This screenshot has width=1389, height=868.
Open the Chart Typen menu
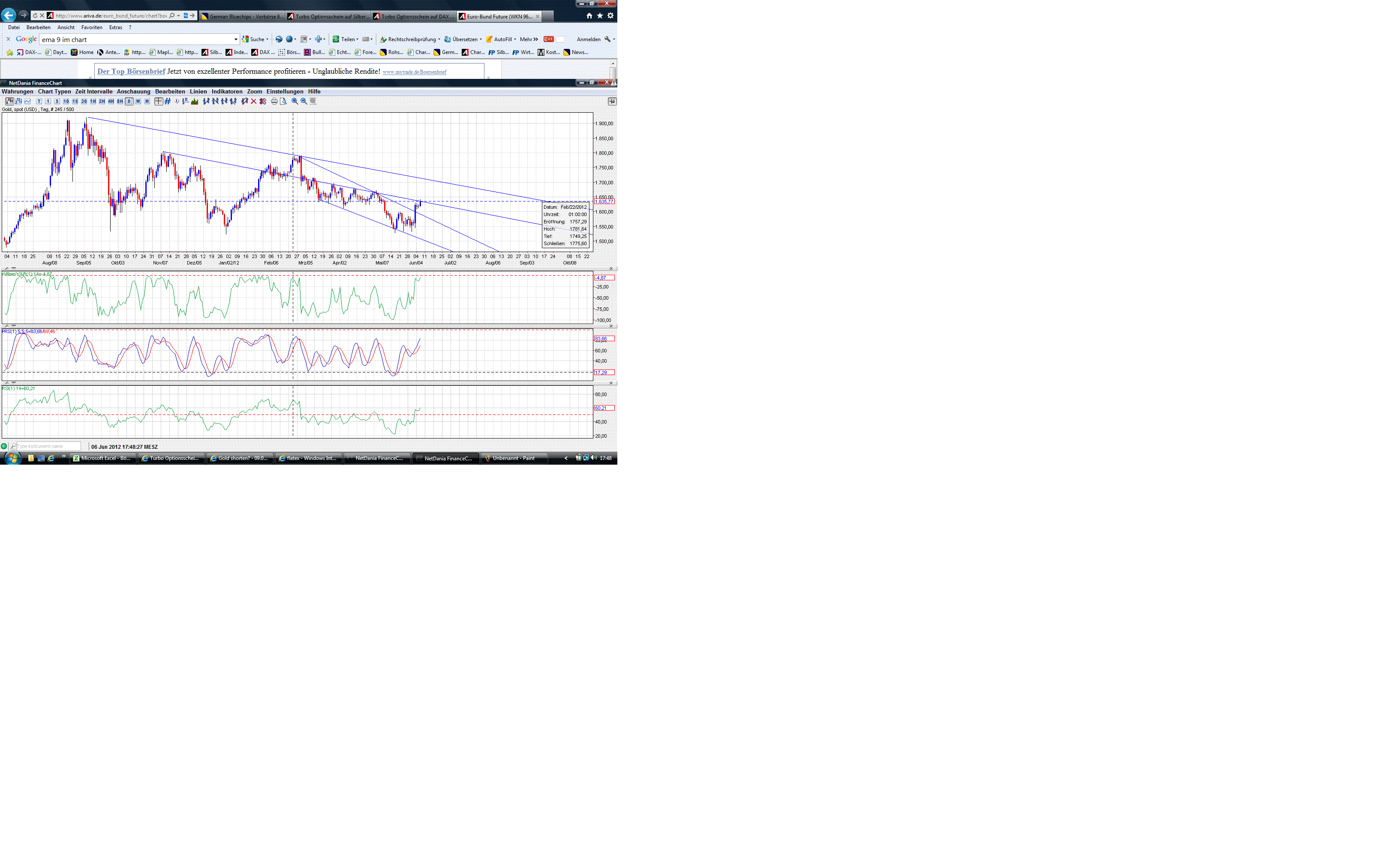coord(54,91)
